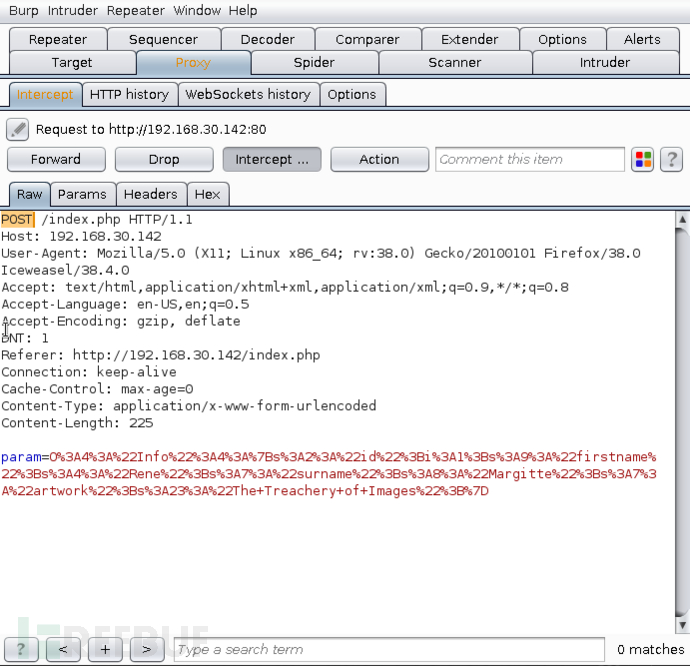The height and width of the screenshot is (666, 690).
Task: Click the 0 matches label
Action: [650, 649]
